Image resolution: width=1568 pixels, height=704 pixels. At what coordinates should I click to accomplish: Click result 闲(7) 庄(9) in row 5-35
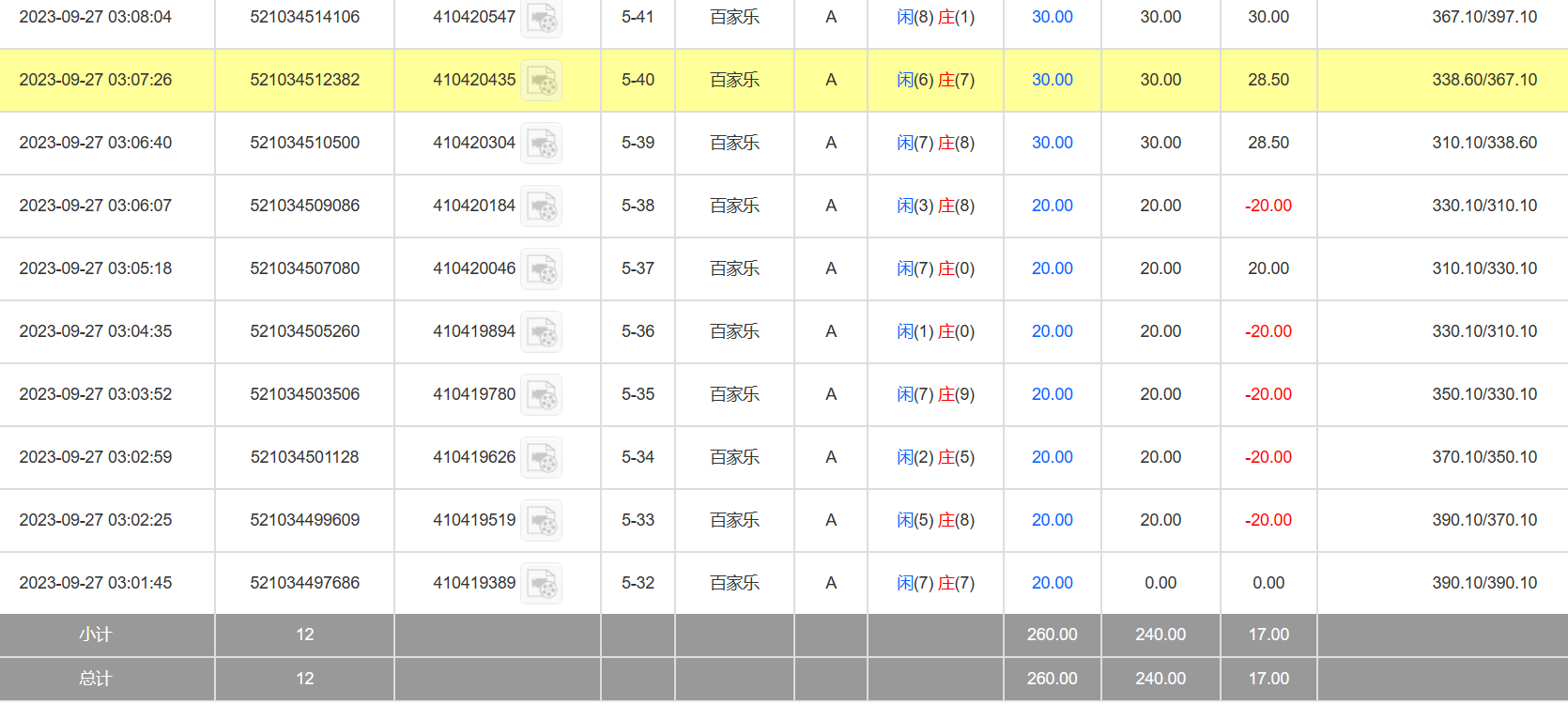[x=935, y=394]
